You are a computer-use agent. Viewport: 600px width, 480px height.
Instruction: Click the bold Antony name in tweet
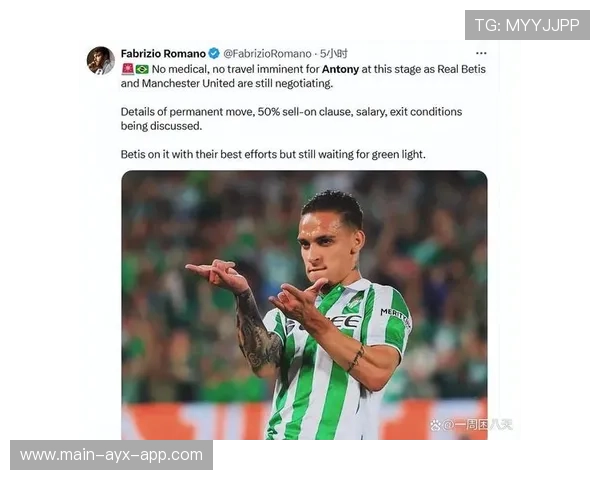click(340, 69)
